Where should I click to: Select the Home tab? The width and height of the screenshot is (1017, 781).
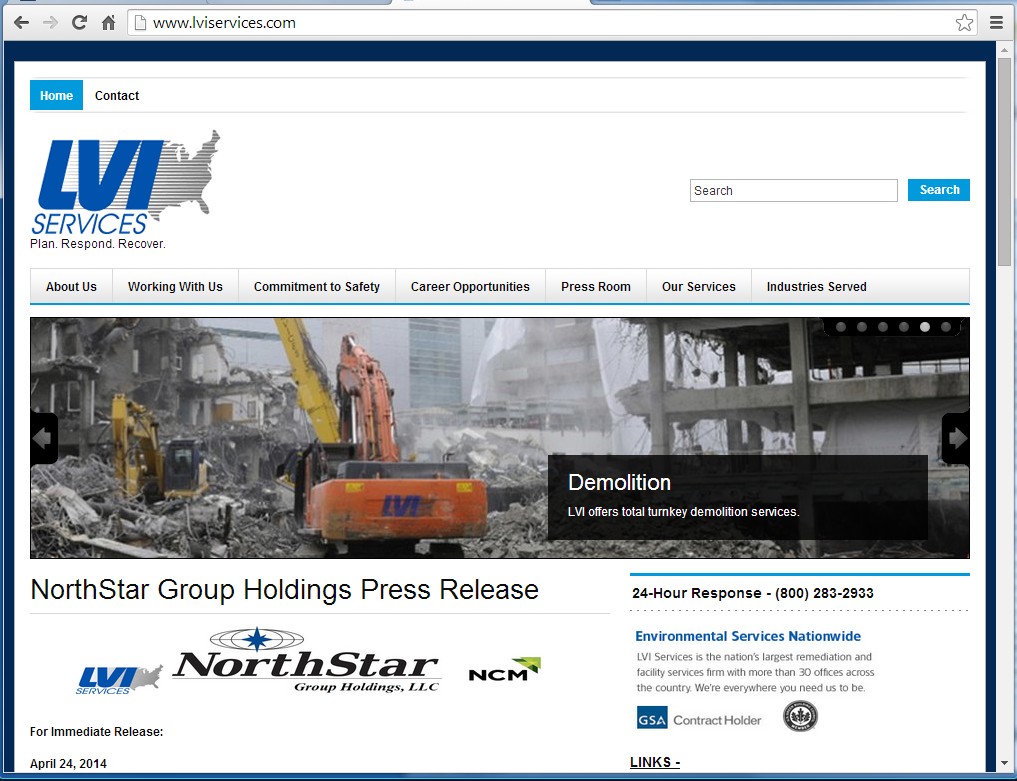56,95
